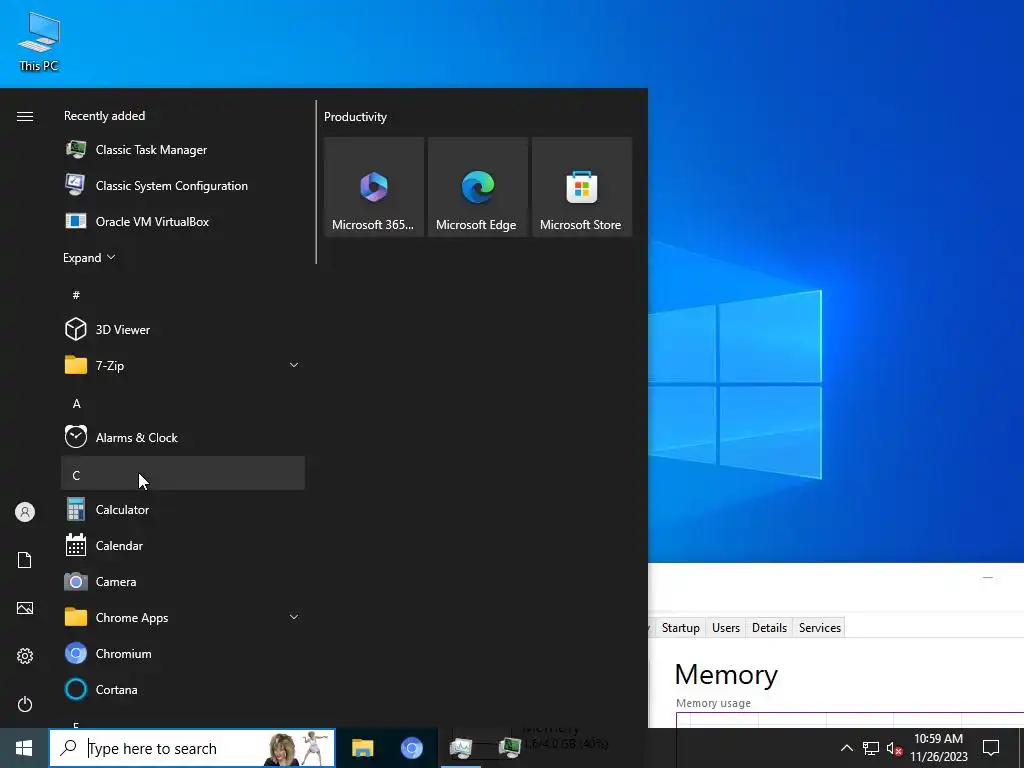The width and height of the screenshot is (1024, 768).
Task: Switch to the Services tab in Task Manager
Action: pos(820,628)
